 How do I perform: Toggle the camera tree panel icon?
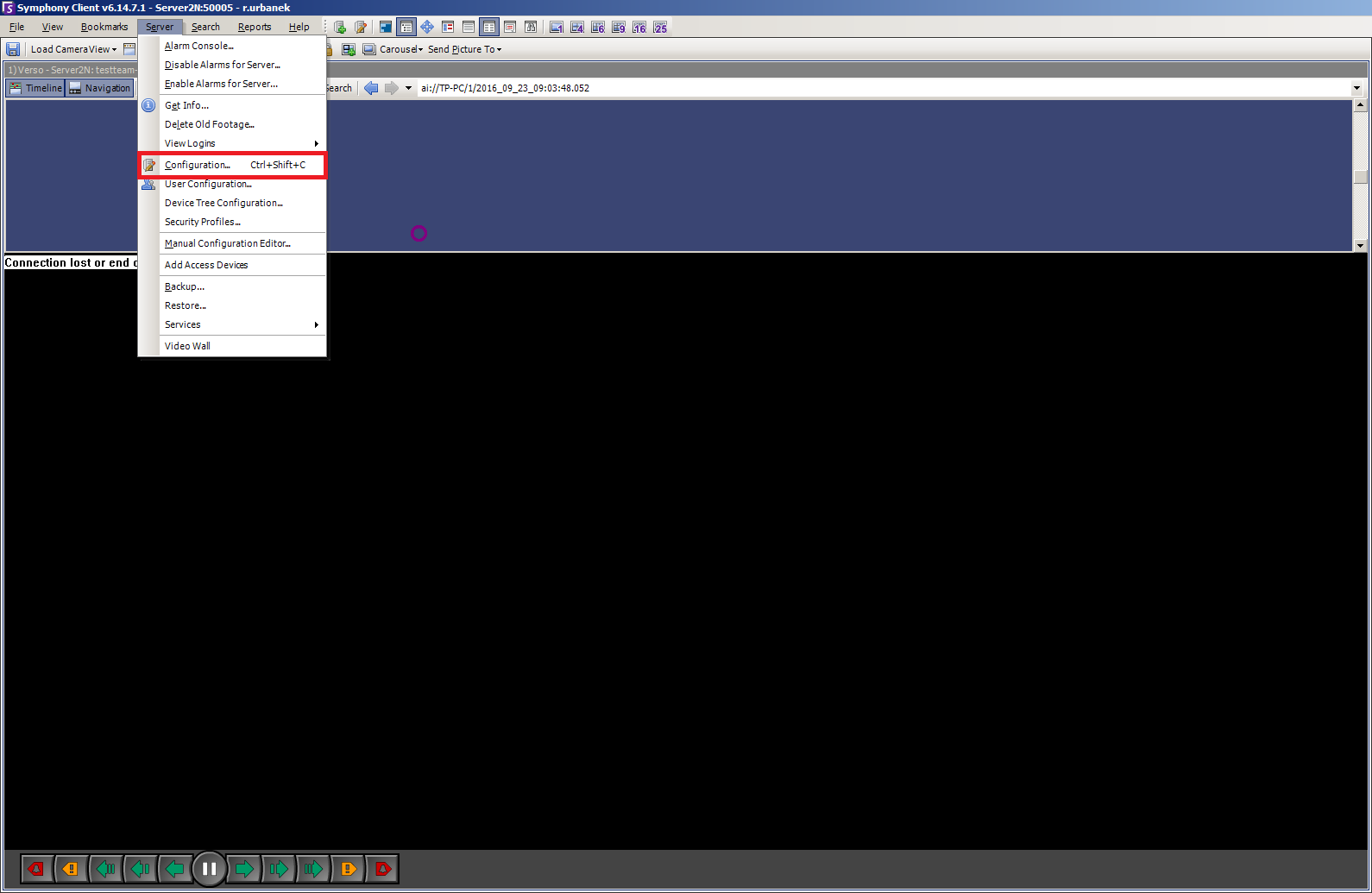tap(406, 28)
